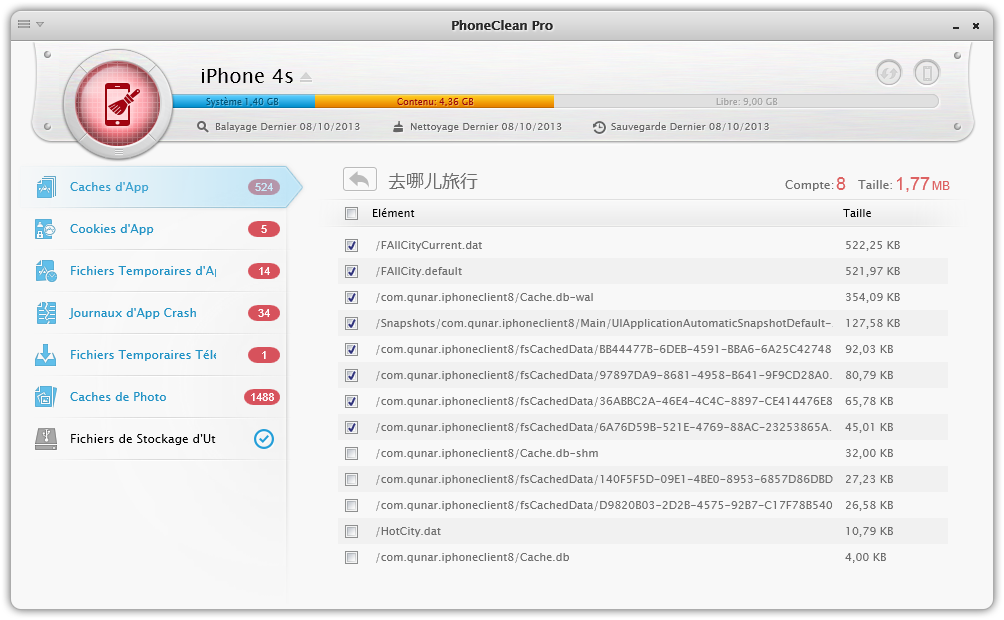Uncheck the 6A76D59B cached data checkbox
This screenshot has height=620, width=1004.
pyautogui.click(x=352, y=427)
